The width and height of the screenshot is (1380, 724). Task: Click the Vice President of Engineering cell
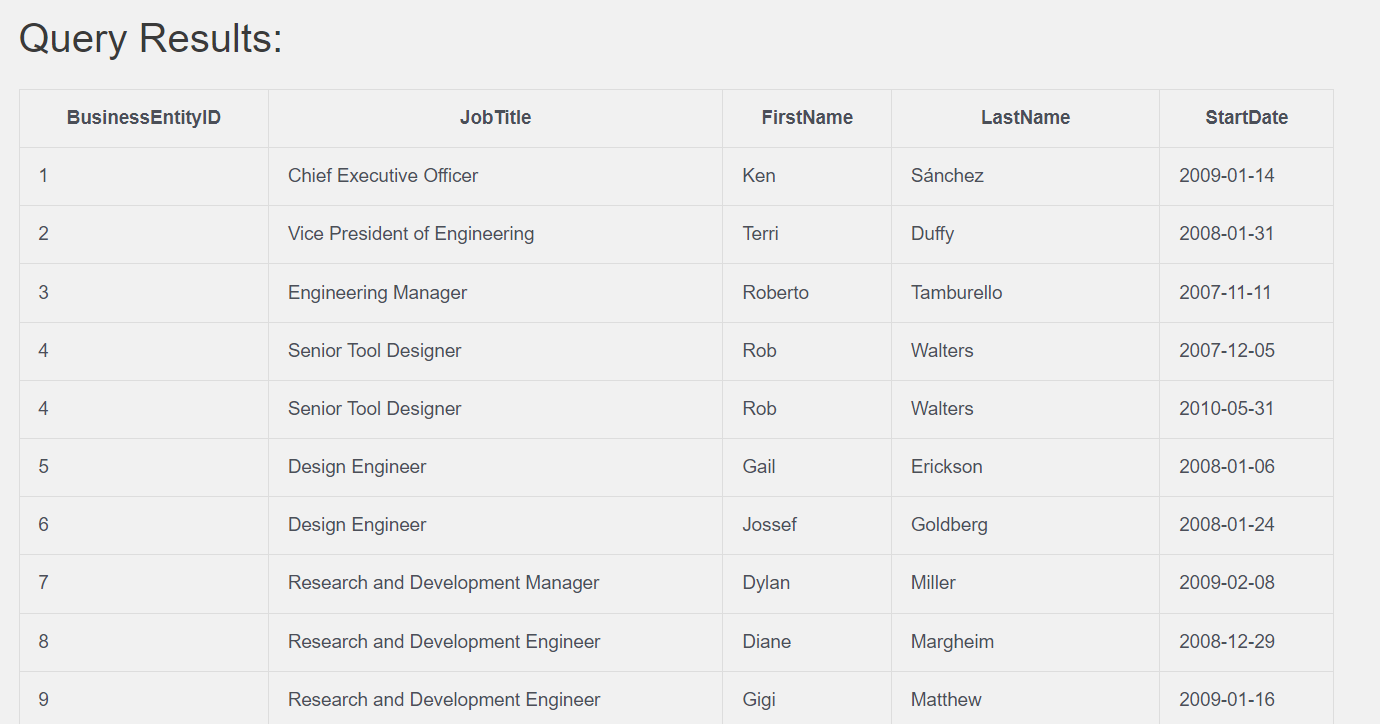pyautogui.click(x=411, y=234)
